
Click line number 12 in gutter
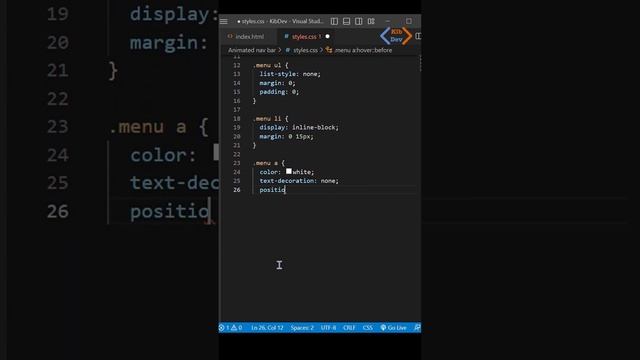tap(237, 65)
